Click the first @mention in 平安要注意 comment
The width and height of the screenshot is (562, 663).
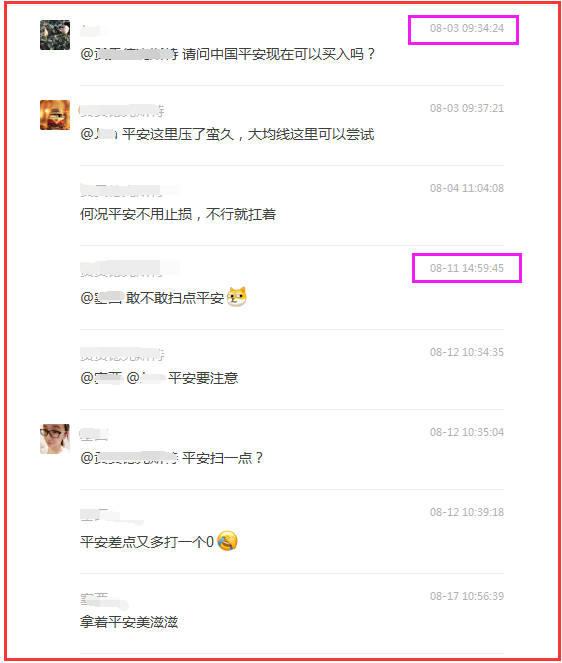(101, 378)
